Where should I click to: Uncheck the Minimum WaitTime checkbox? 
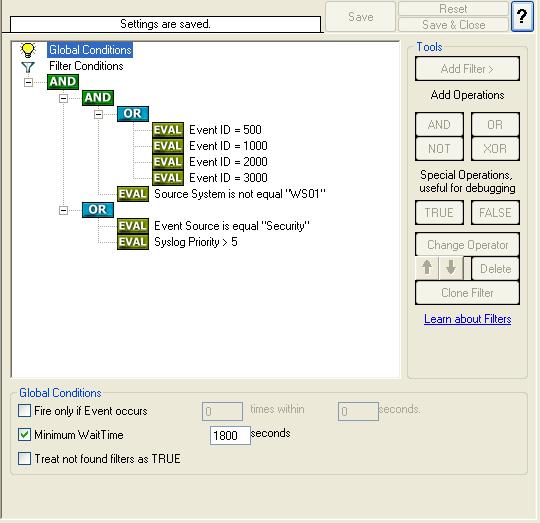[24, 435]
